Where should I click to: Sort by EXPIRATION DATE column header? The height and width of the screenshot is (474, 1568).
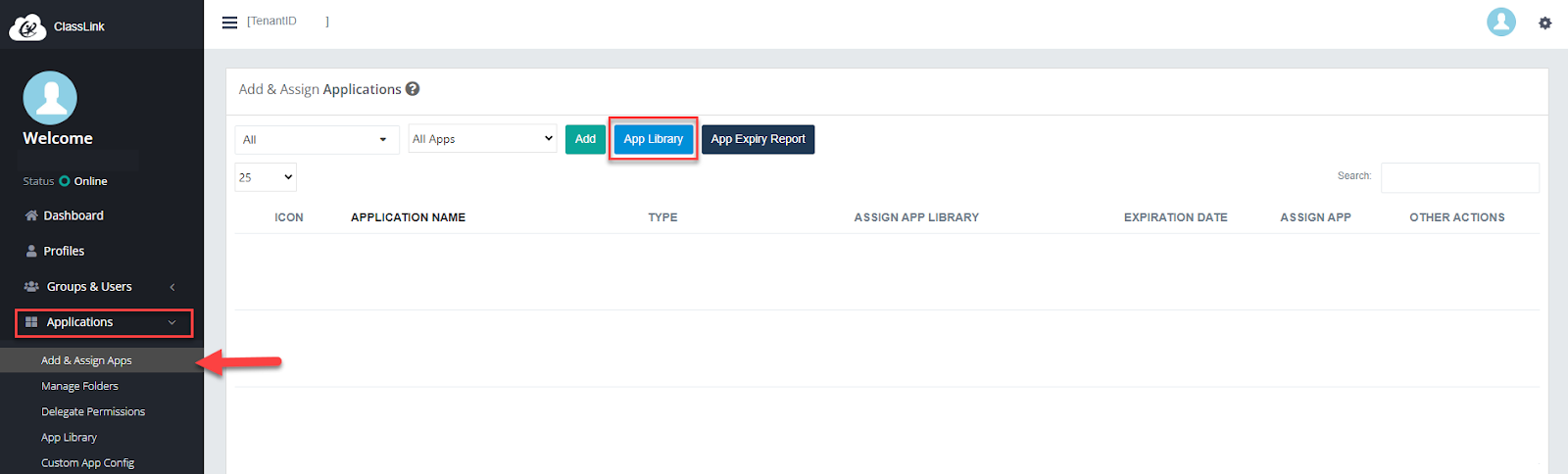pos(1175,217)
